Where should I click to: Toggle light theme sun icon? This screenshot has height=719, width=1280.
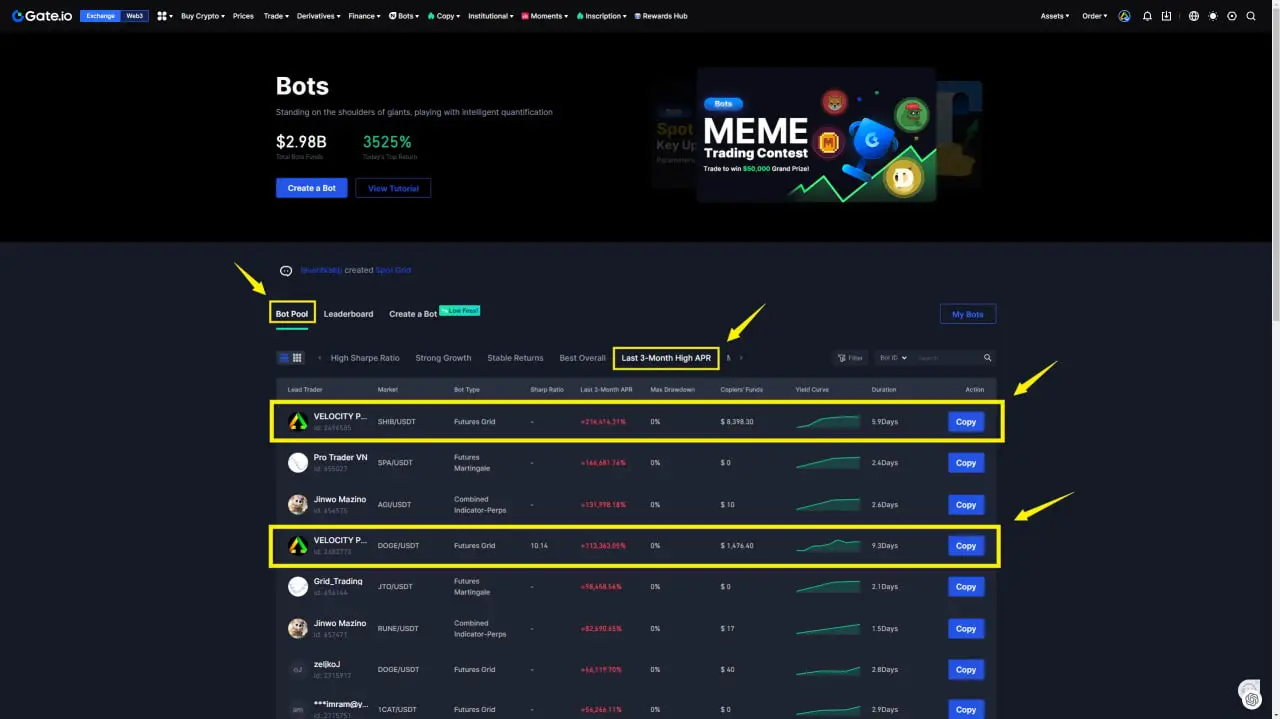click(1213, 16)
